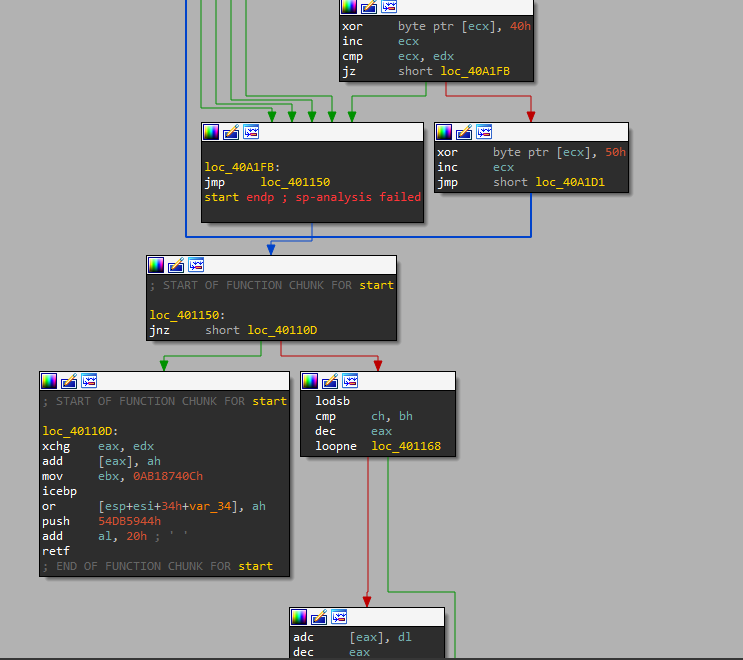The width and height of the screenshot is (743, 660).
Task: Select the 'xor byte ptr [ecx], 40h' instruction
Action: point(436,27)
